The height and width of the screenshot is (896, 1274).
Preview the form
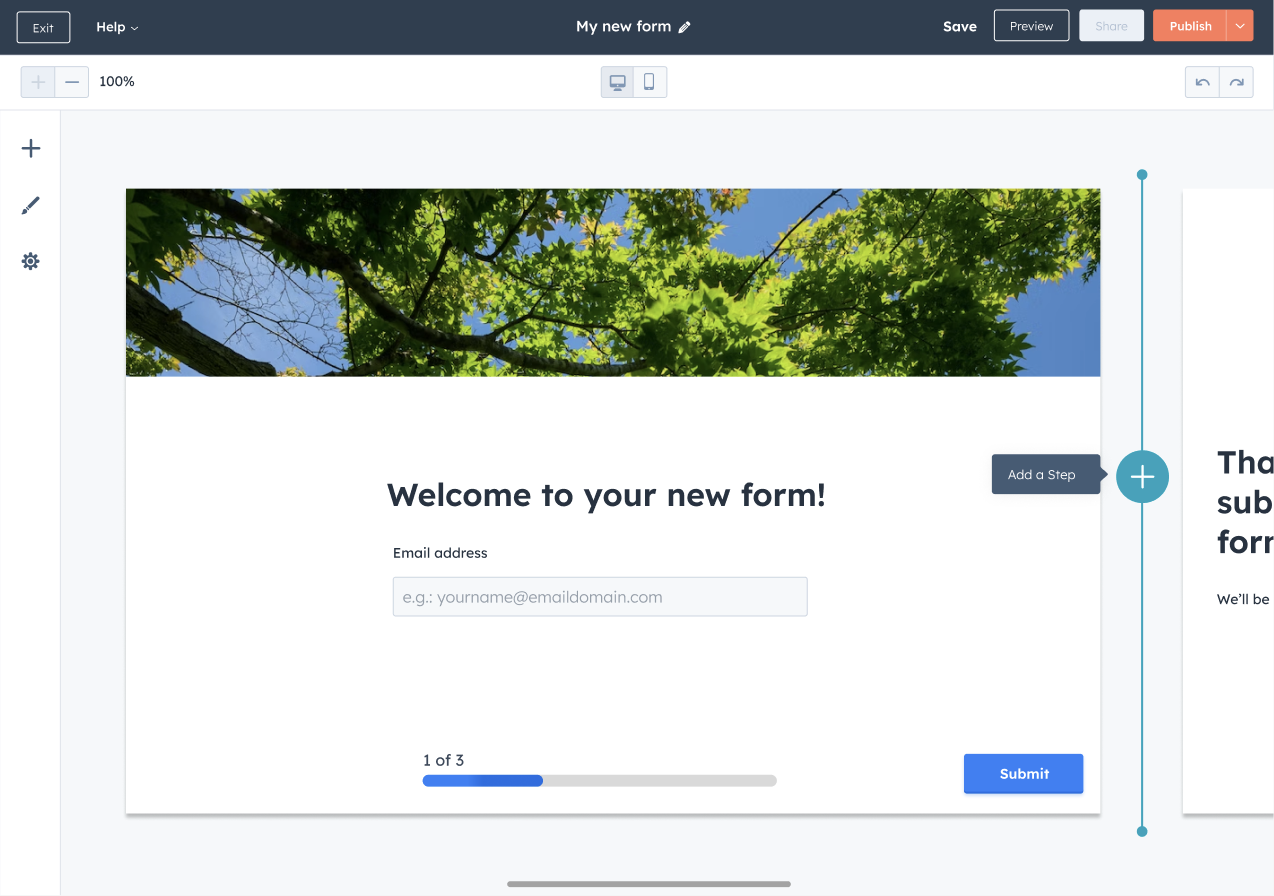click(x=1031, y=25)
